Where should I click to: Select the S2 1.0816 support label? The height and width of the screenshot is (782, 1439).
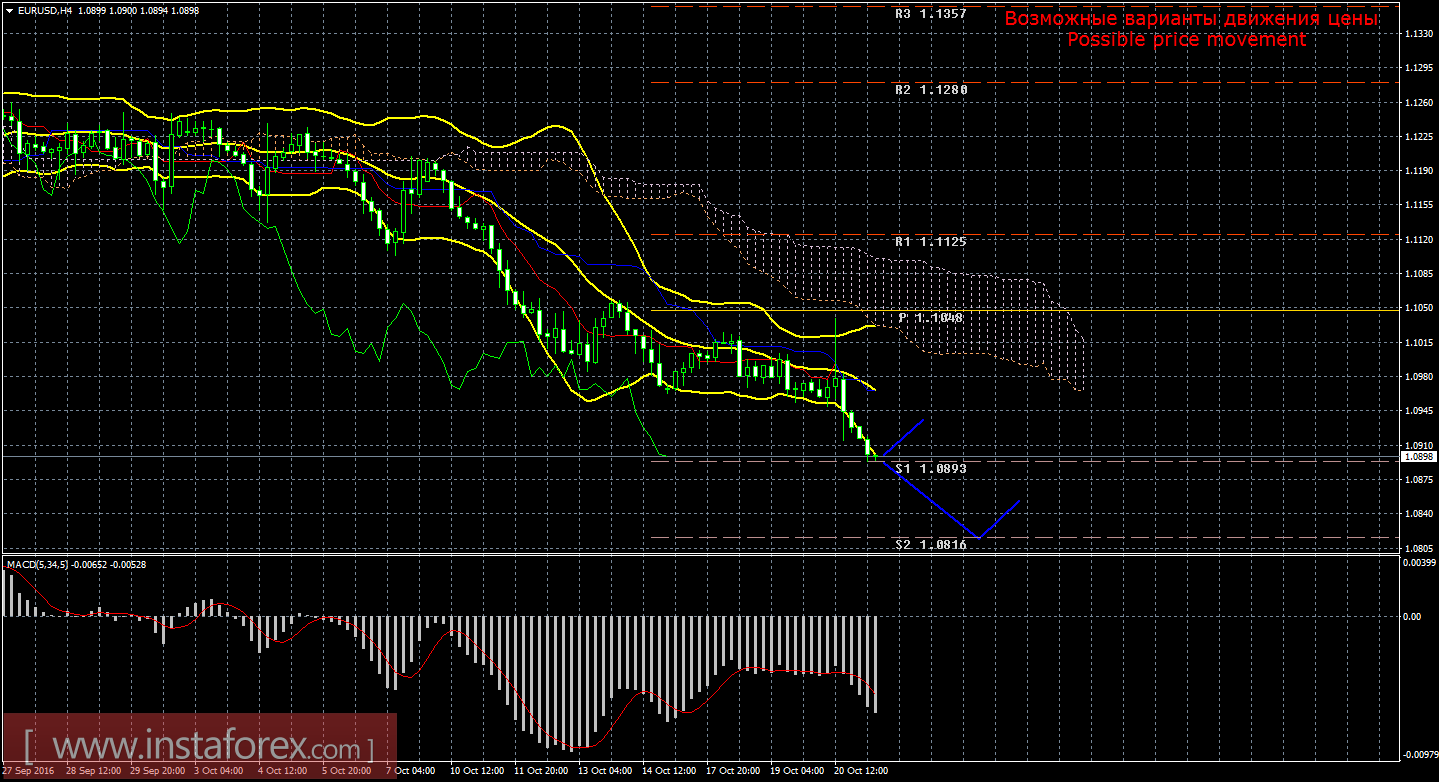click(930, 545)
